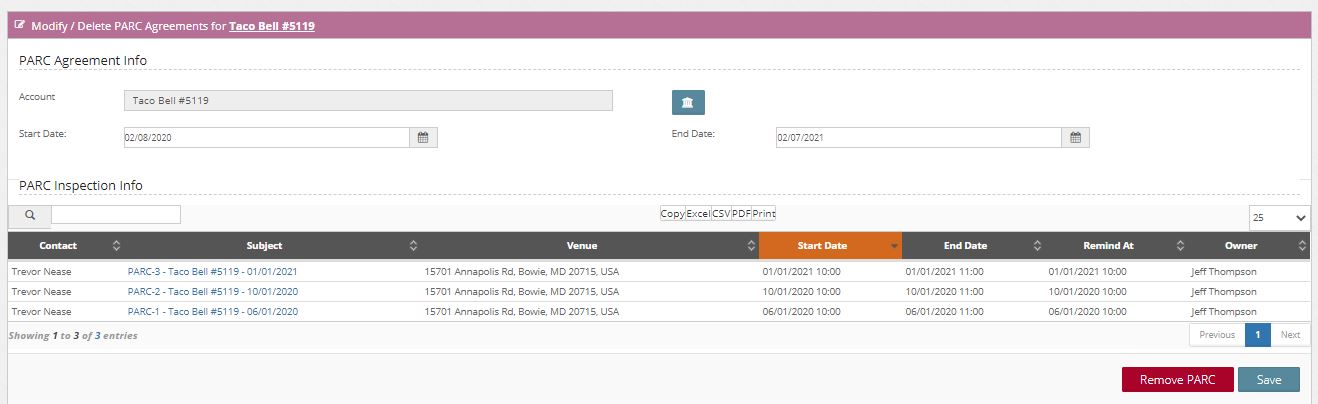Screen dimensions: 1318x404
Task: Export table with the PDF button
Action: (x=742, y=213)
